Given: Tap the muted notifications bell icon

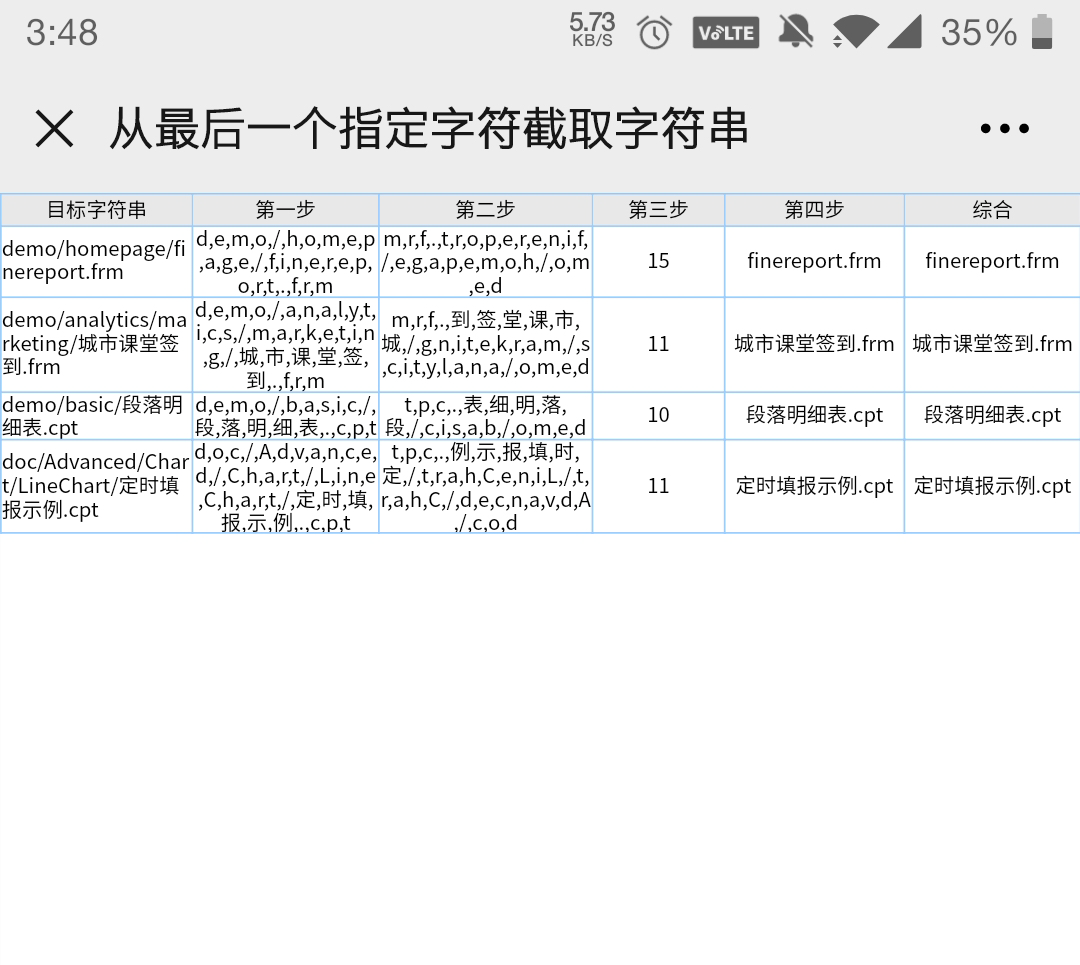Looking at the screenshot, I should click(795, 32).
